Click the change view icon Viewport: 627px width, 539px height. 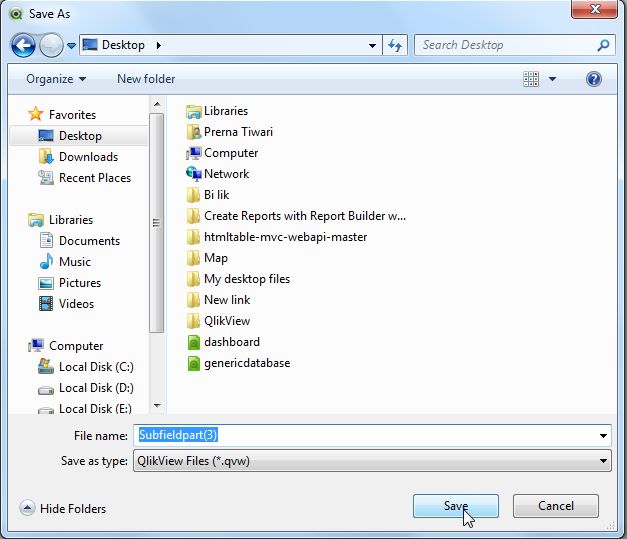coord(531,79)
